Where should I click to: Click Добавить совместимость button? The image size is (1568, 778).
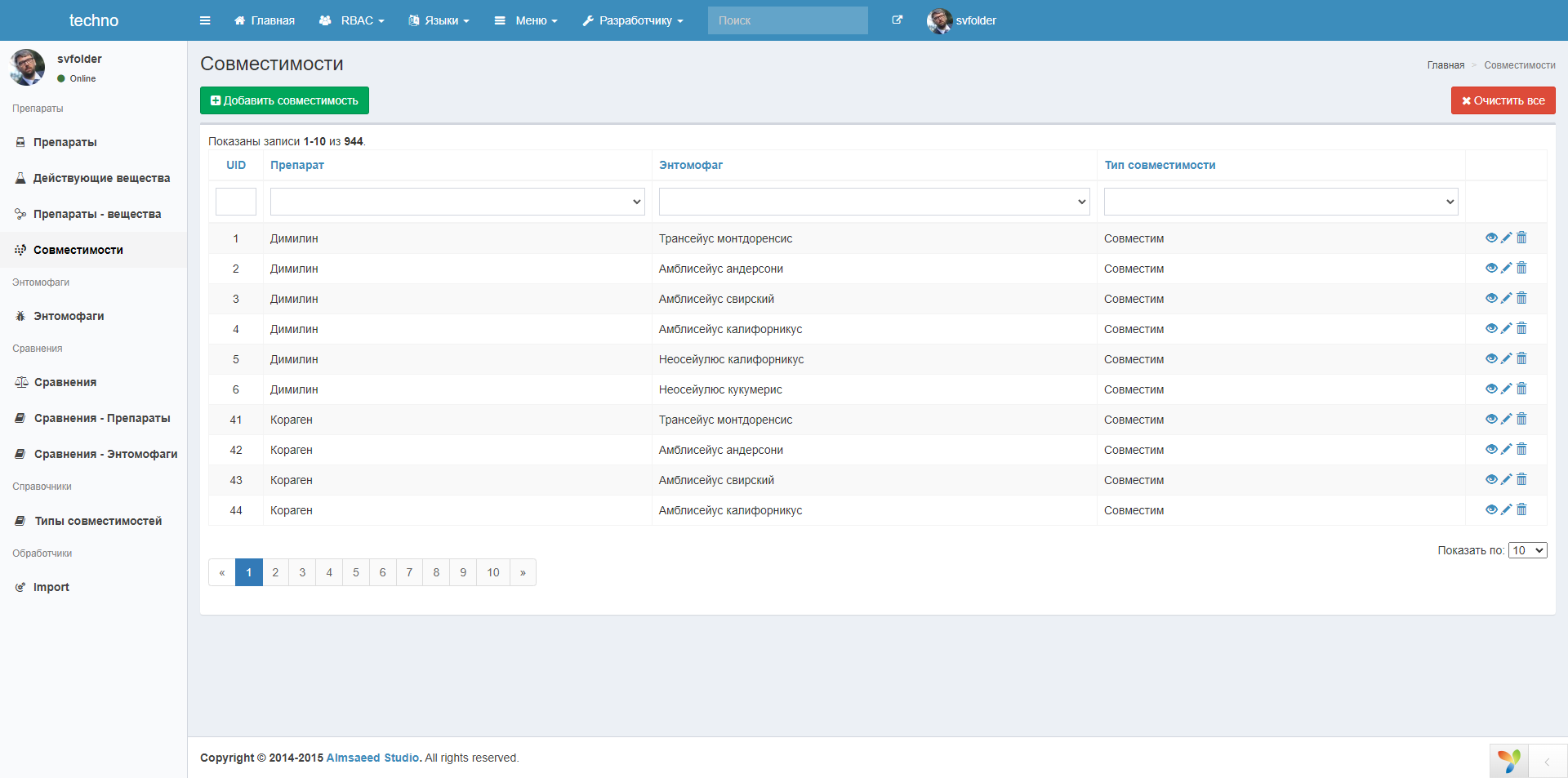point(284,100)
